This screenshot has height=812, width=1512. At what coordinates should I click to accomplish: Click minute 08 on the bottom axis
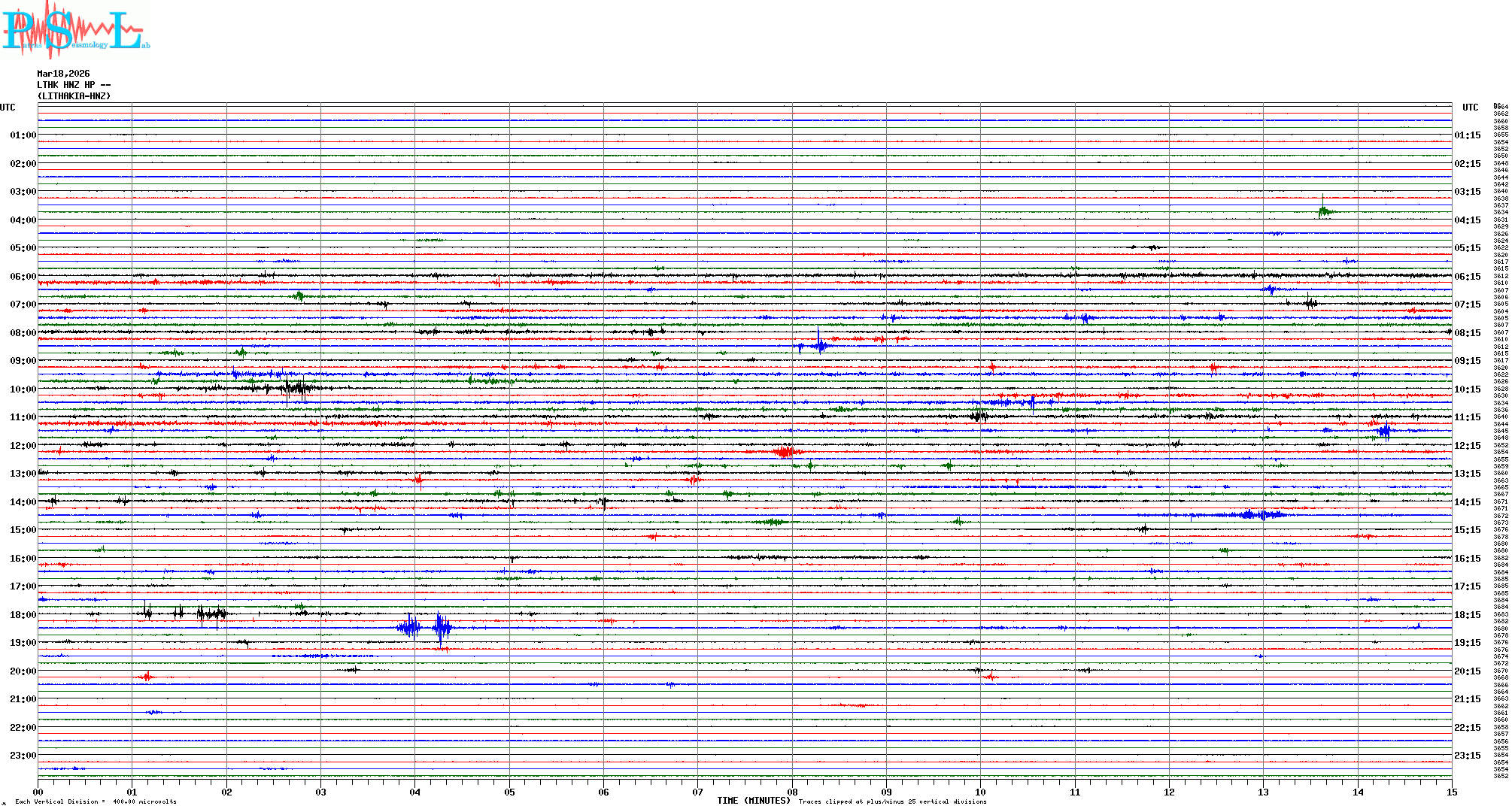(792, 792)
